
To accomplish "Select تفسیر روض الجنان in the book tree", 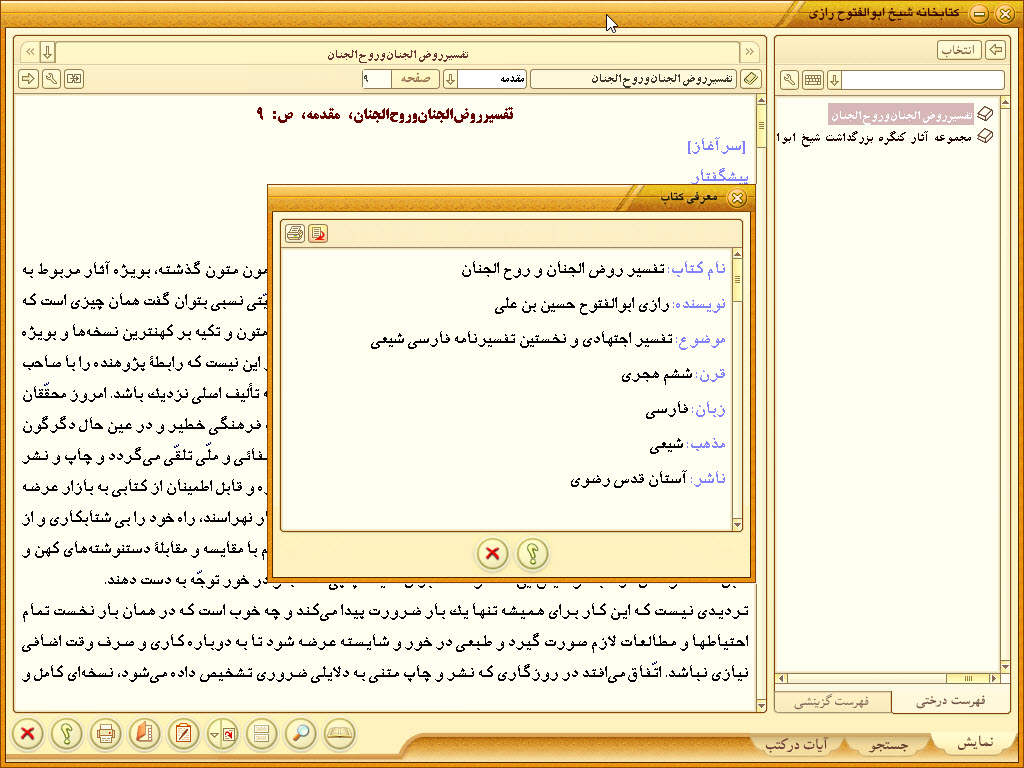I will [x=901, y=115].
